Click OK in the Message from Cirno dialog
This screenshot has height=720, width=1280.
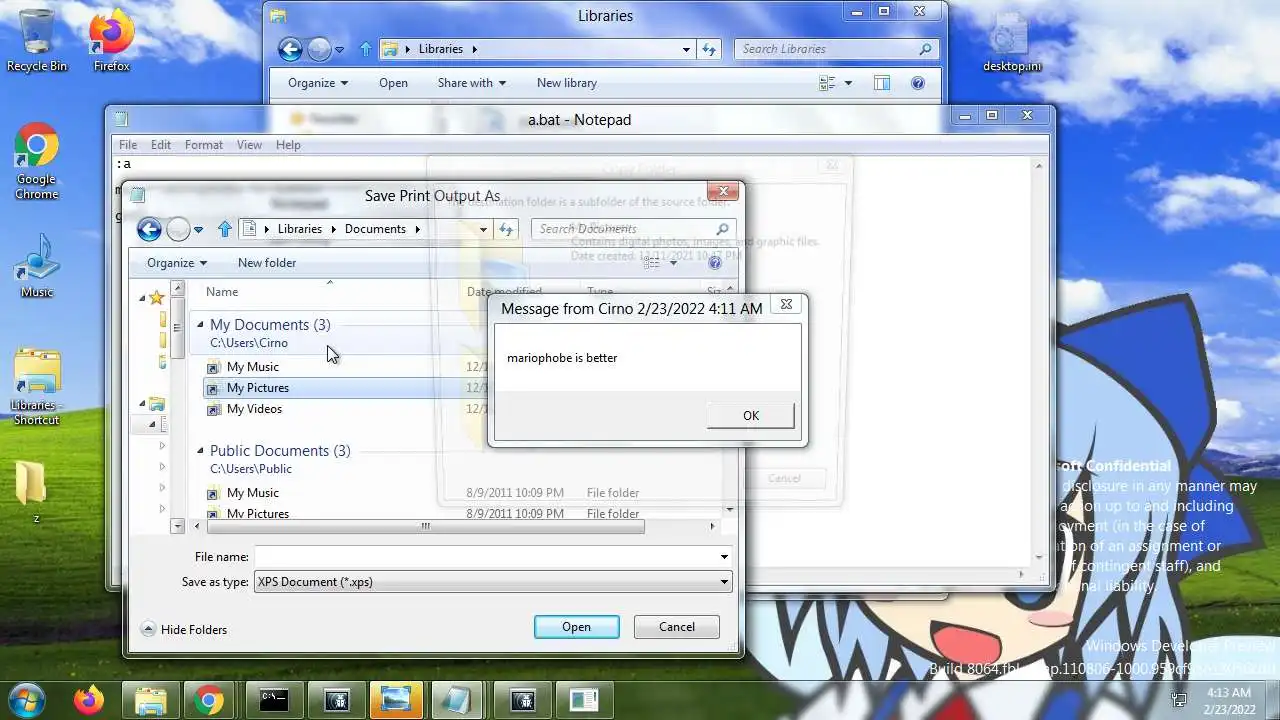pos(750,416)
